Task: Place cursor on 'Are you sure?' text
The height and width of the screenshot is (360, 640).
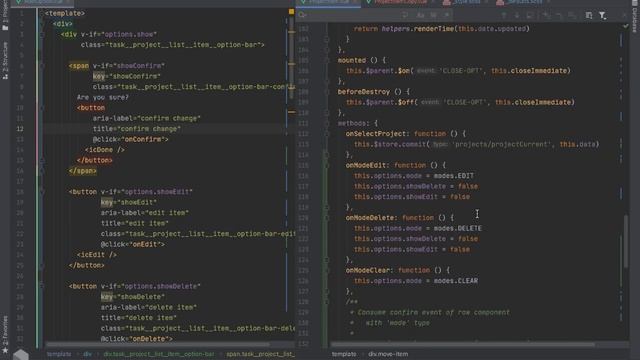Action: pyautogui.click(x=102, y=98)
